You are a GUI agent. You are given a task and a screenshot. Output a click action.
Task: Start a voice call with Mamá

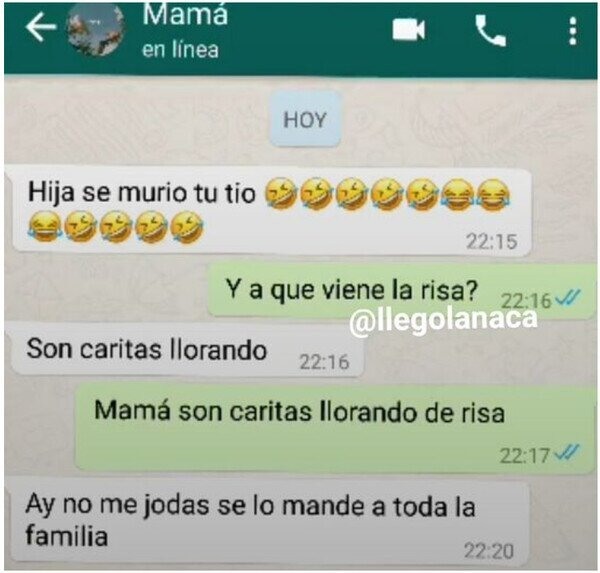(490, 31)
